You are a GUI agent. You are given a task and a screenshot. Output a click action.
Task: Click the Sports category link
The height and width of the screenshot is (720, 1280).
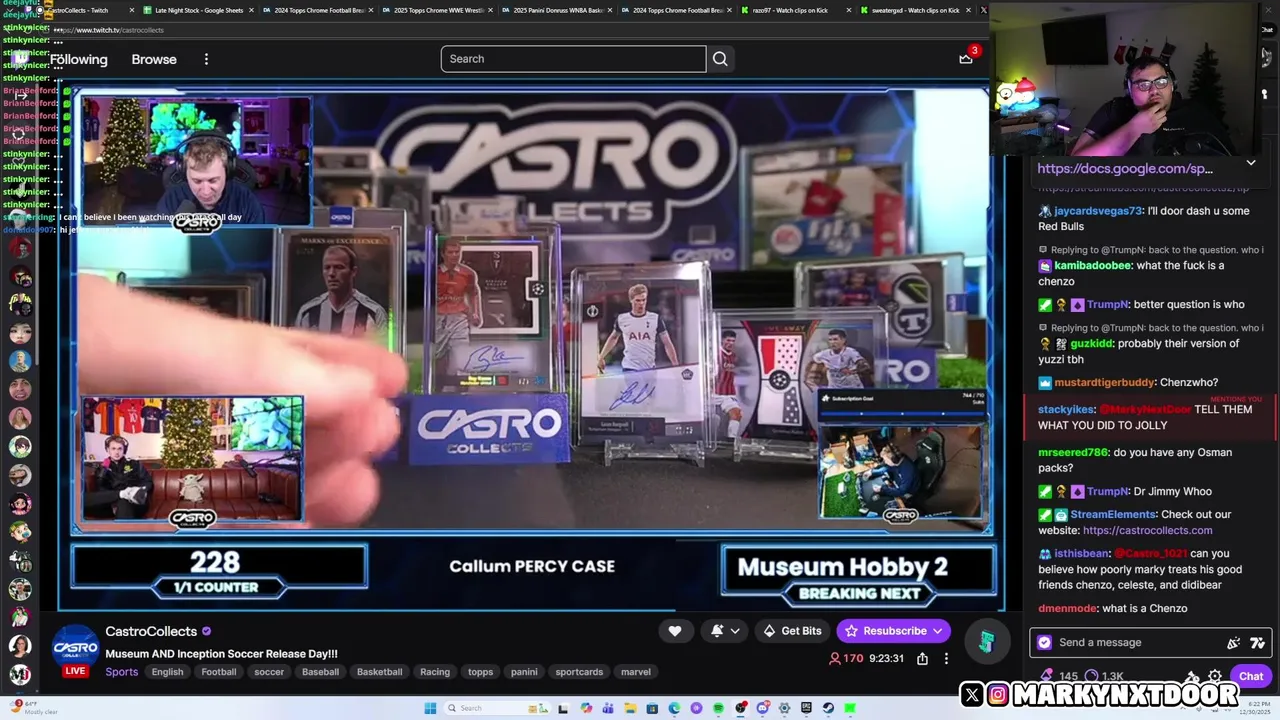point(122,672)
